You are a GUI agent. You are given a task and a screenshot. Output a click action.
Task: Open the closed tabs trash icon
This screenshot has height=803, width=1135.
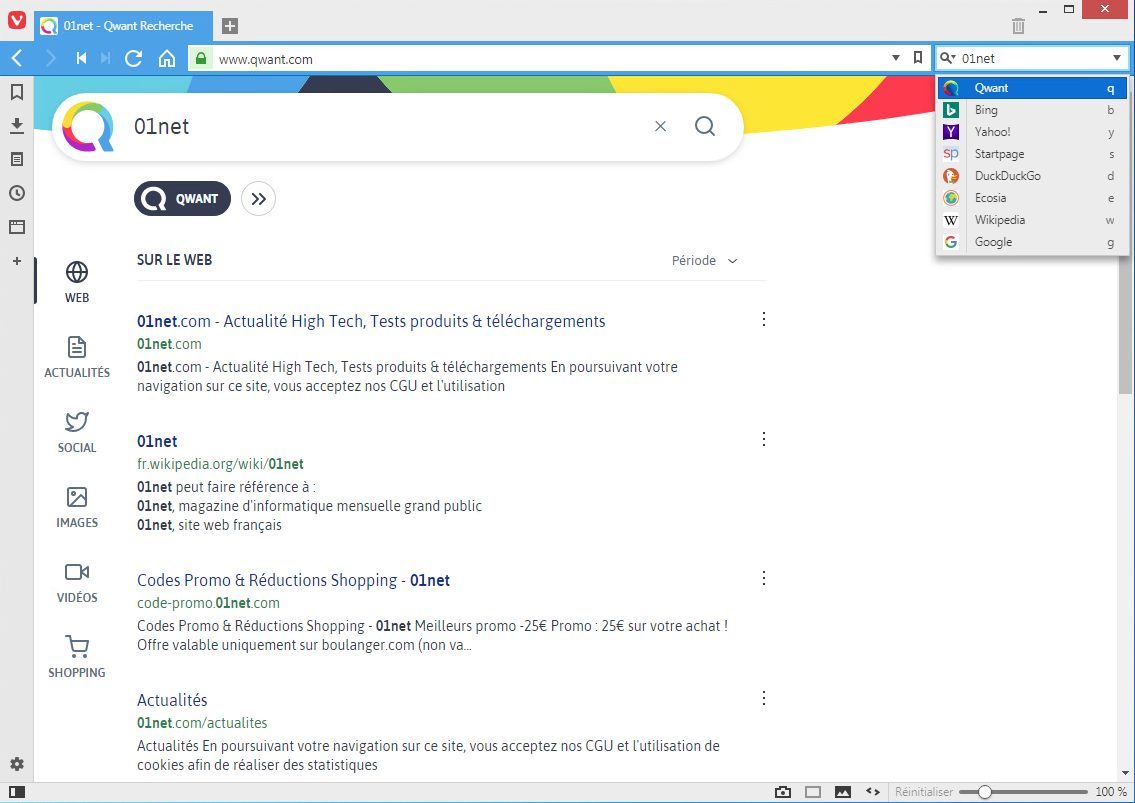1018,26
